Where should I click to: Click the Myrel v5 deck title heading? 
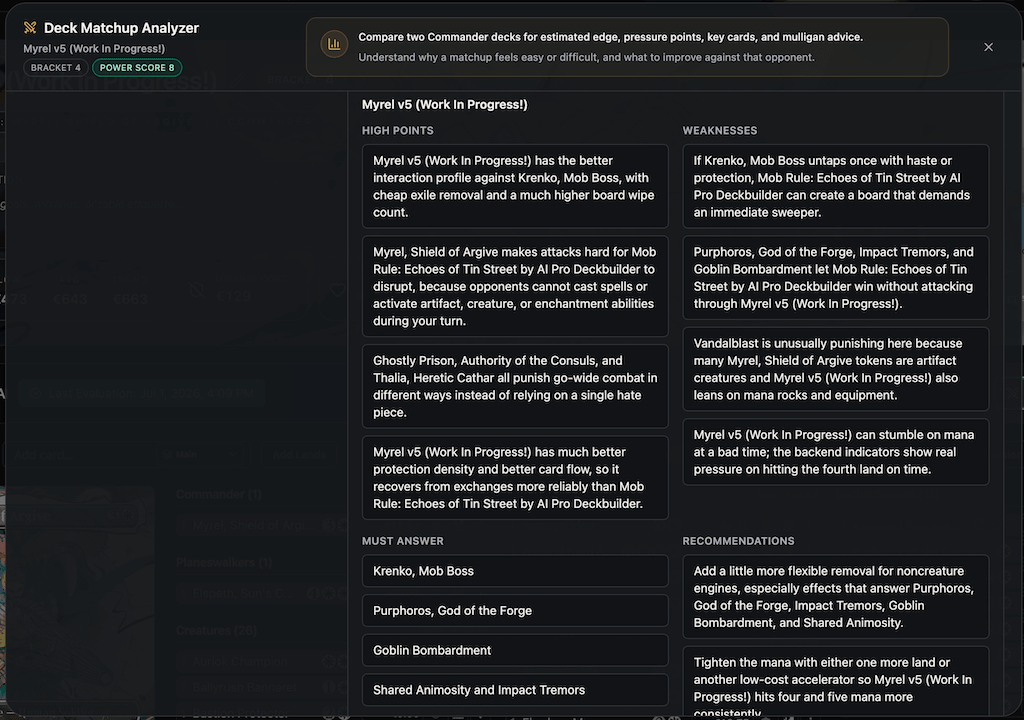click(445, 105)
